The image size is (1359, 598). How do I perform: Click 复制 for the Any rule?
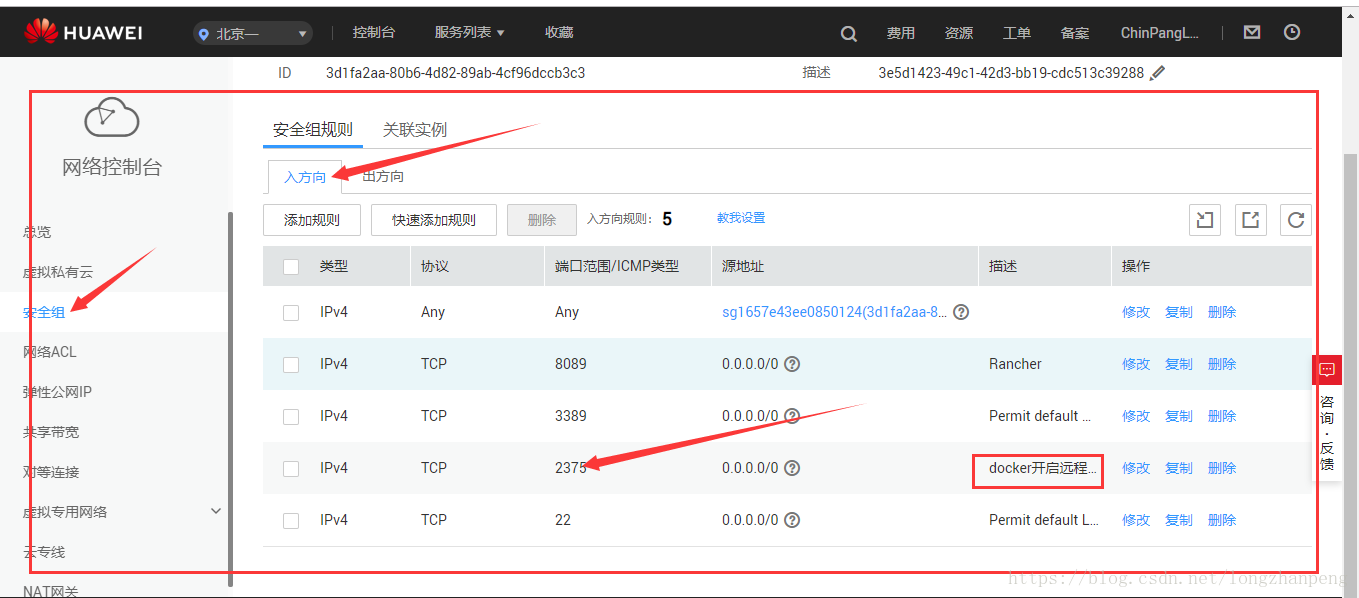[1179, 312]
